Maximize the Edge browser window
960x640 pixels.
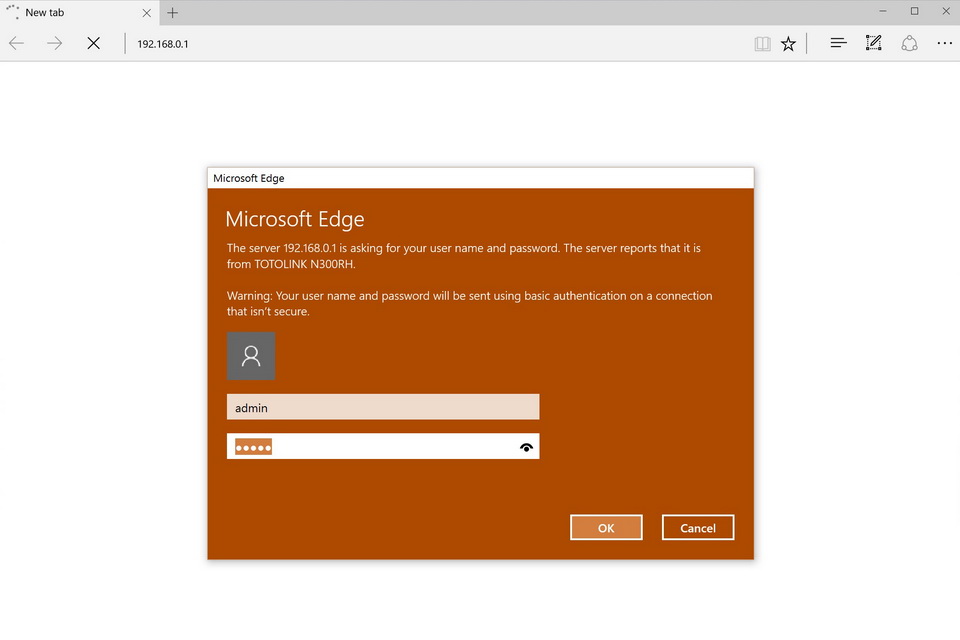click(x=914, y=11)
